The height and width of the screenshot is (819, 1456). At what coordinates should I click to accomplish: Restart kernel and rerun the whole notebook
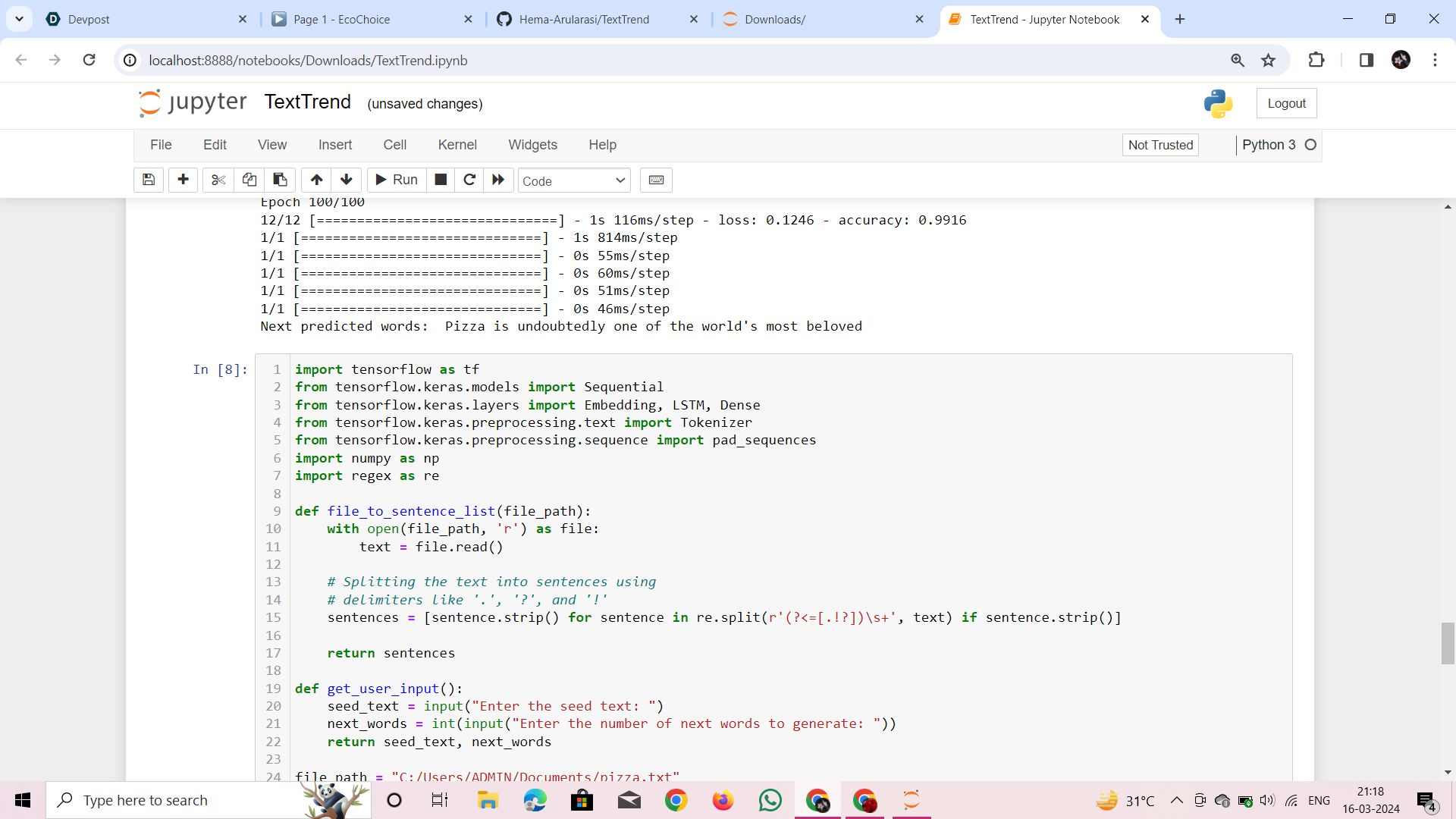(x=498, y=180)
